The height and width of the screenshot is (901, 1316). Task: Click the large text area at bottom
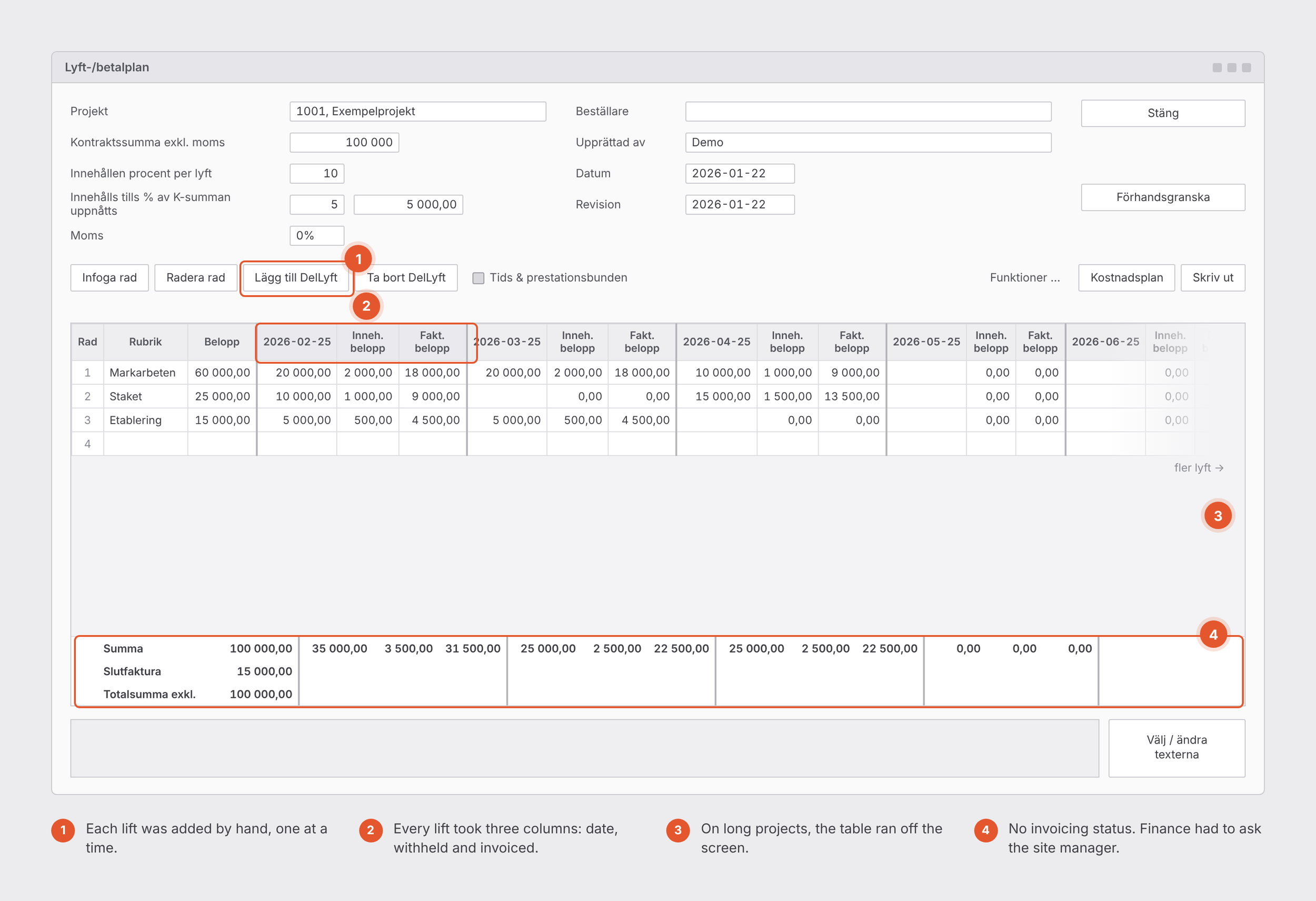pyautogui.click(x=584, y=748)
